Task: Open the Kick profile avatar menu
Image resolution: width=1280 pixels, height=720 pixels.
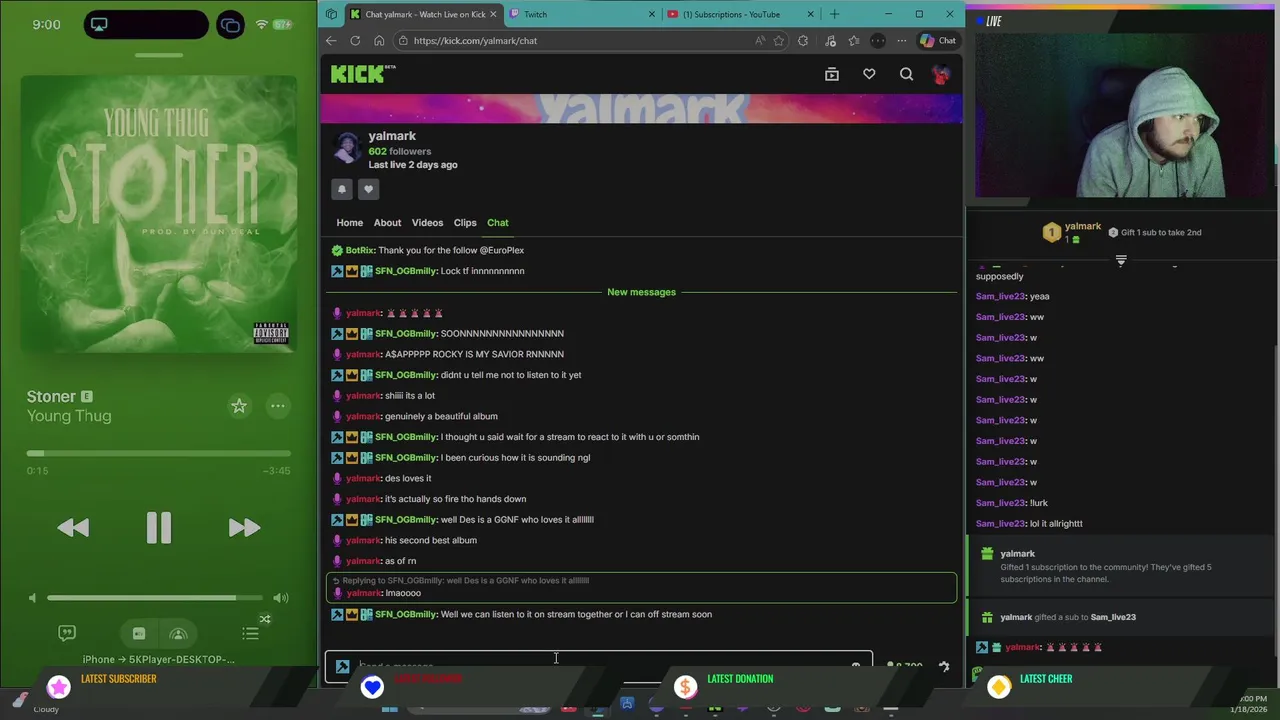Action: tap(941, 74)
